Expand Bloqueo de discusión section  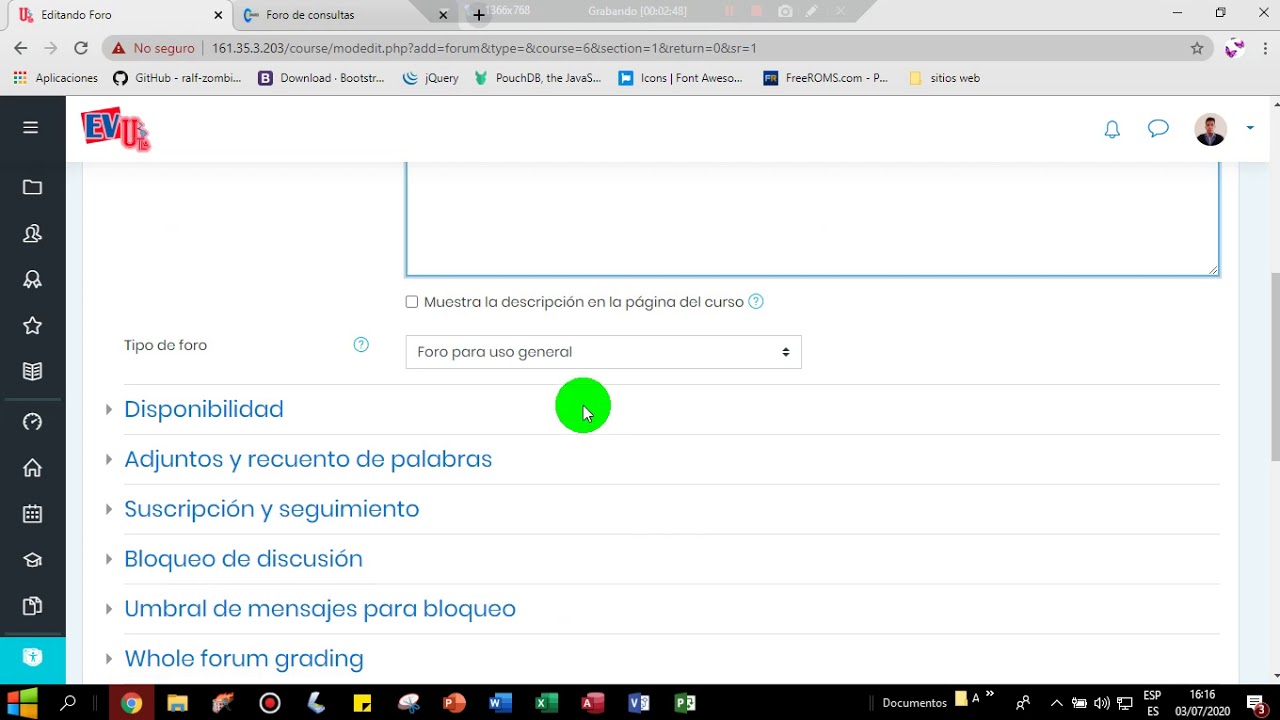(x=243, y=559)
